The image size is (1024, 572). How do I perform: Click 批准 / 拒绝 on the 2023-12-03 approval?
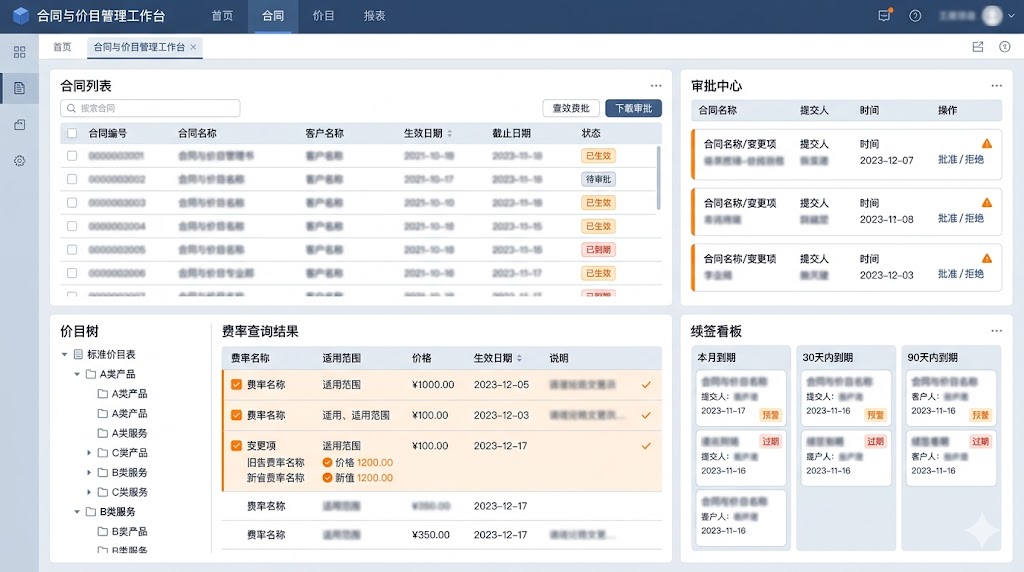960,274
